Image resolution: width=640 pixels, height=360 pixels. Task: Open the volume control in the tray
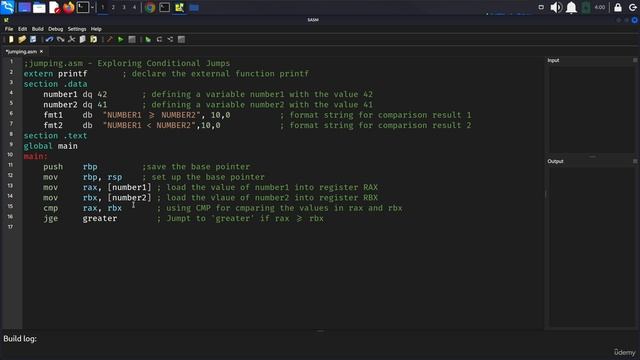[x=556, y=7]
